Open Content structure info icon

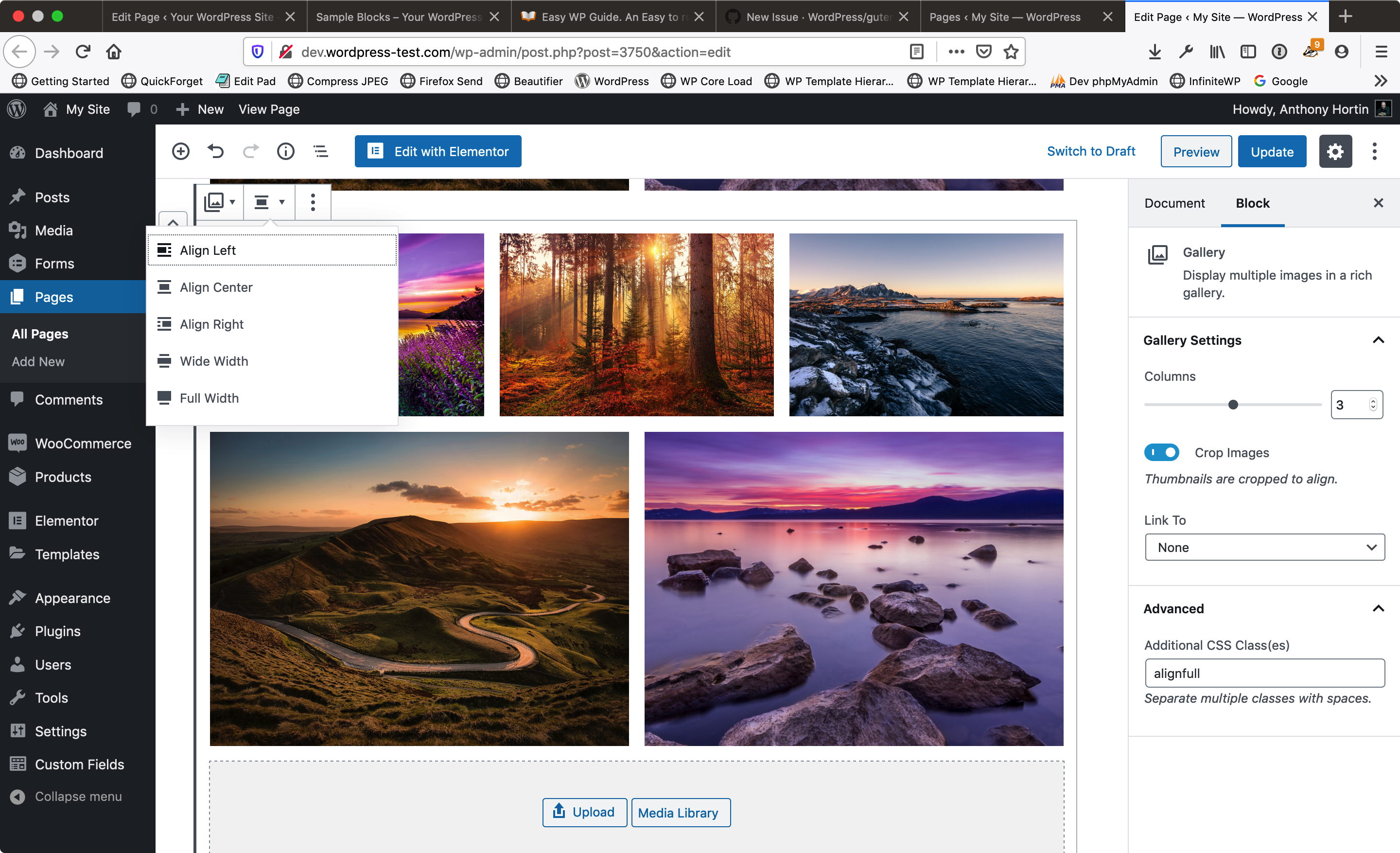tap(286, 151)
